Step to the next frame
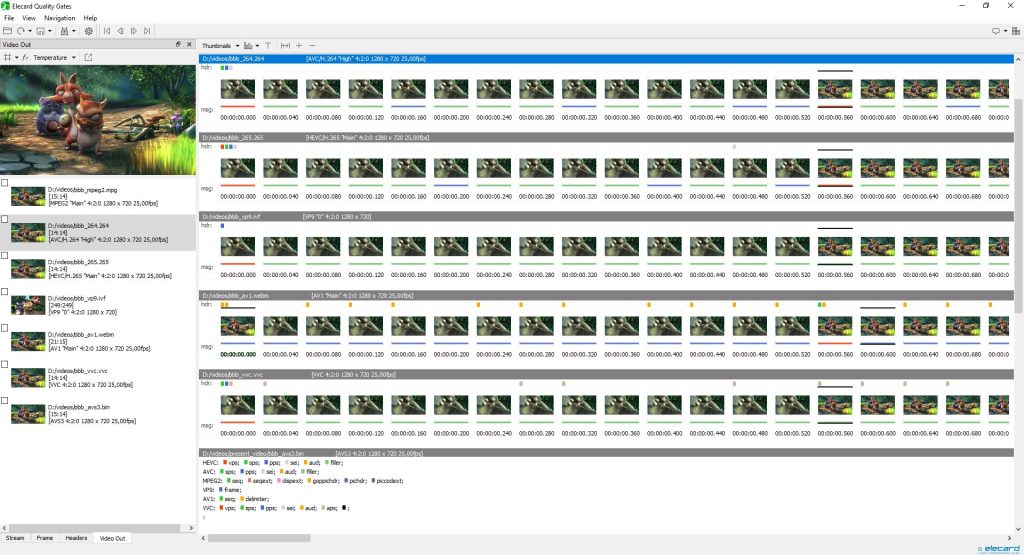The height and width of the screenshot is (555, 1024). (x=134, y=31)
